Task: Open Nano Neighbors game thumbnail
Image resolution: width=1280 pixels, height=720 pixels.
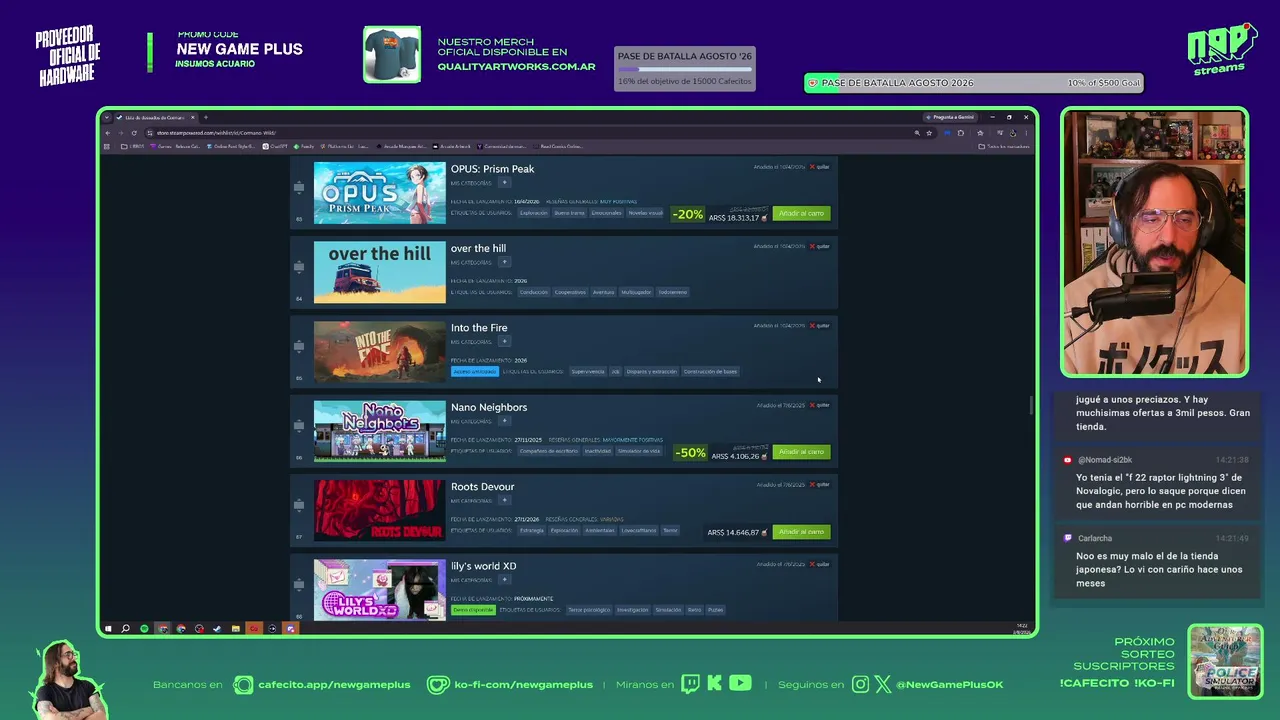Action: pyautogui.click(x=380, y=431)
